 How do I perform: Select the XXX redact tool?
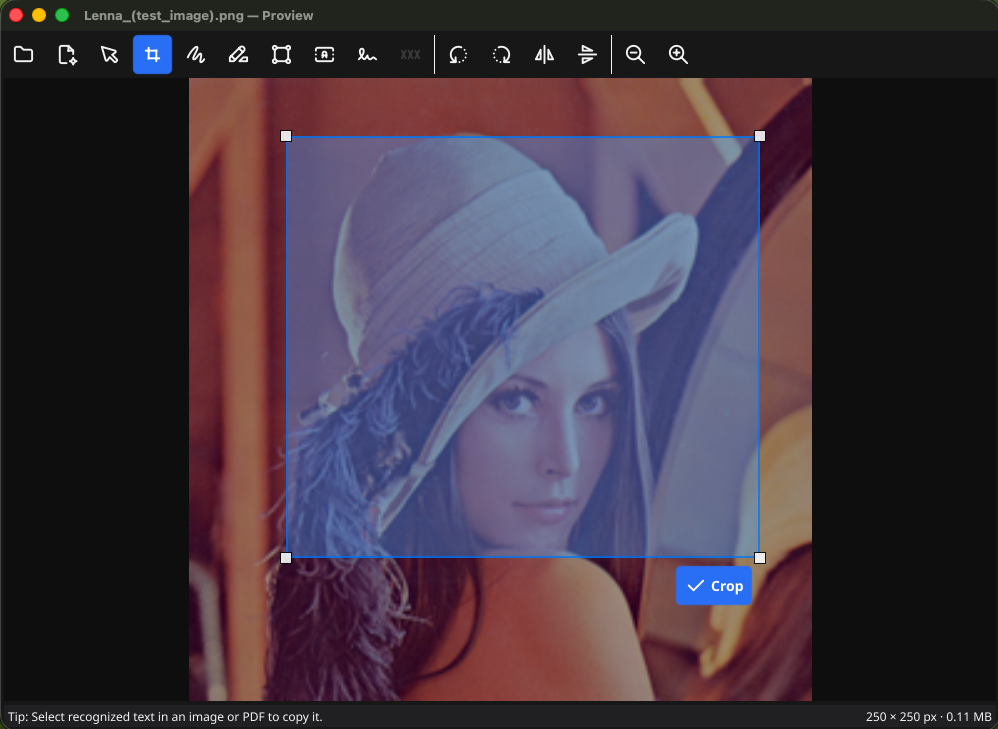coord(410,55)
